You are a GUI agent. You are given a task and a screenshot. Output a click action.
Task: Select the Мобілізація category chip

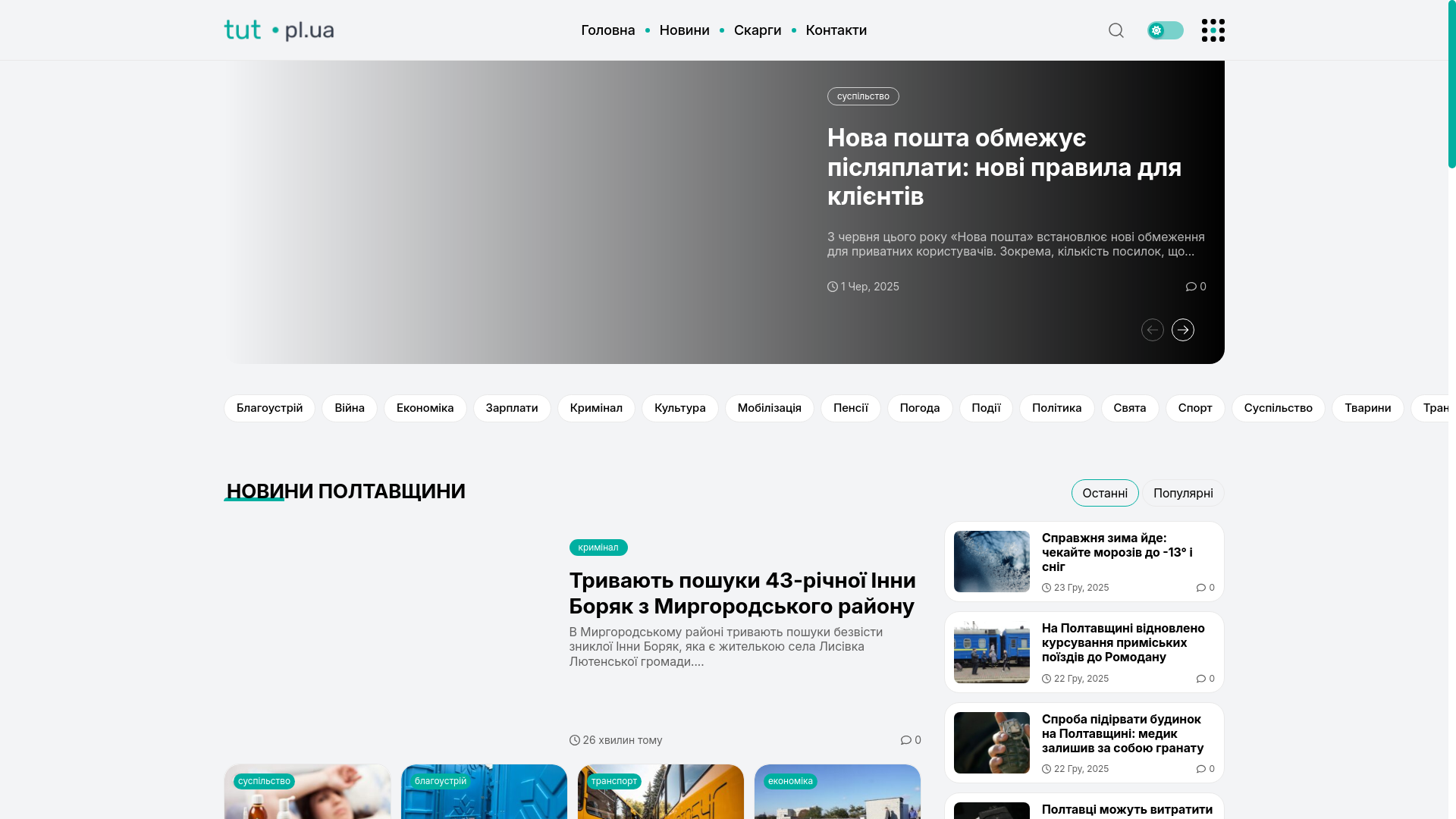tap(769, 408)
